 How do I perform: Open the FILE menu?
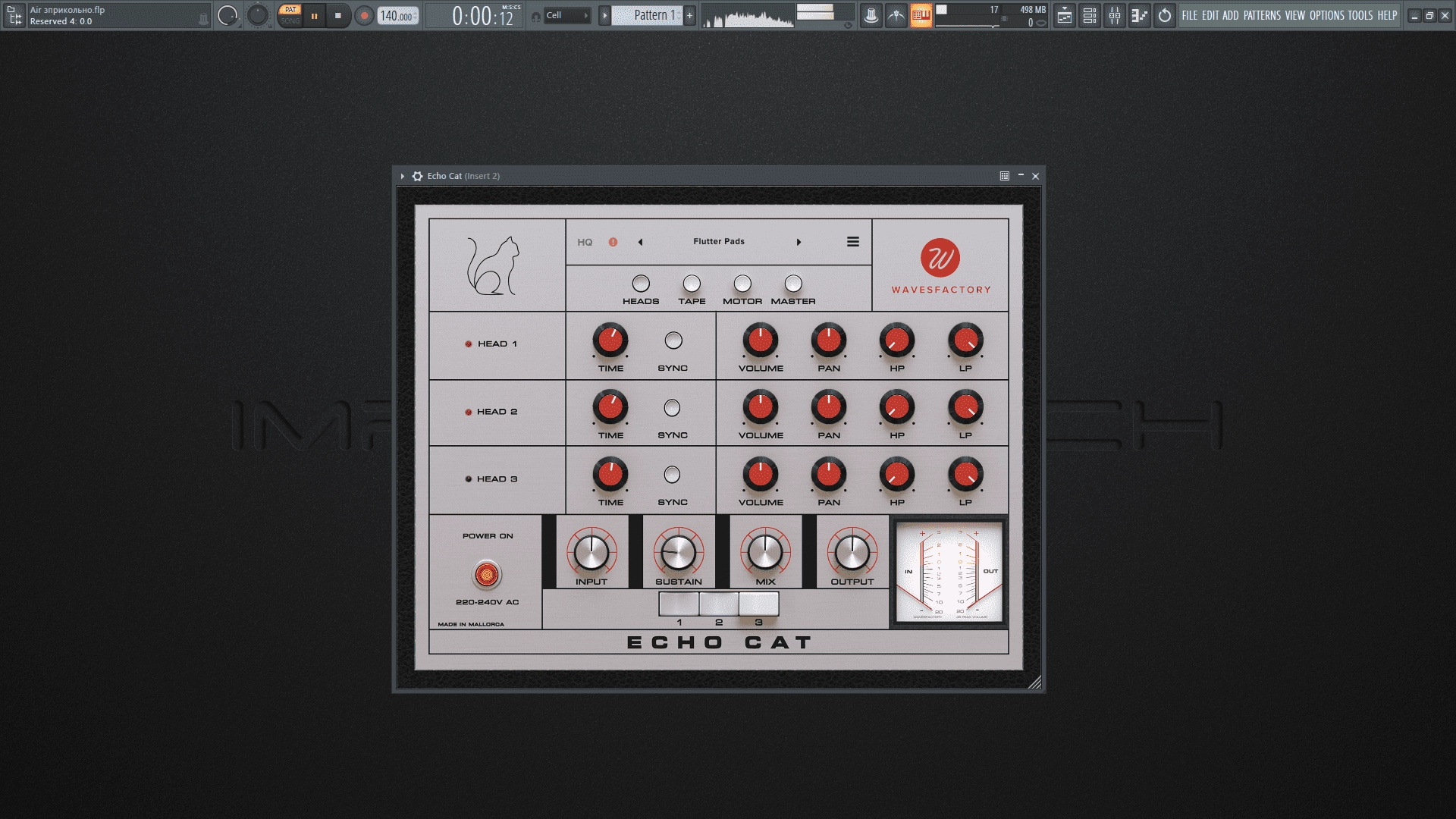tap(1190, 15)
